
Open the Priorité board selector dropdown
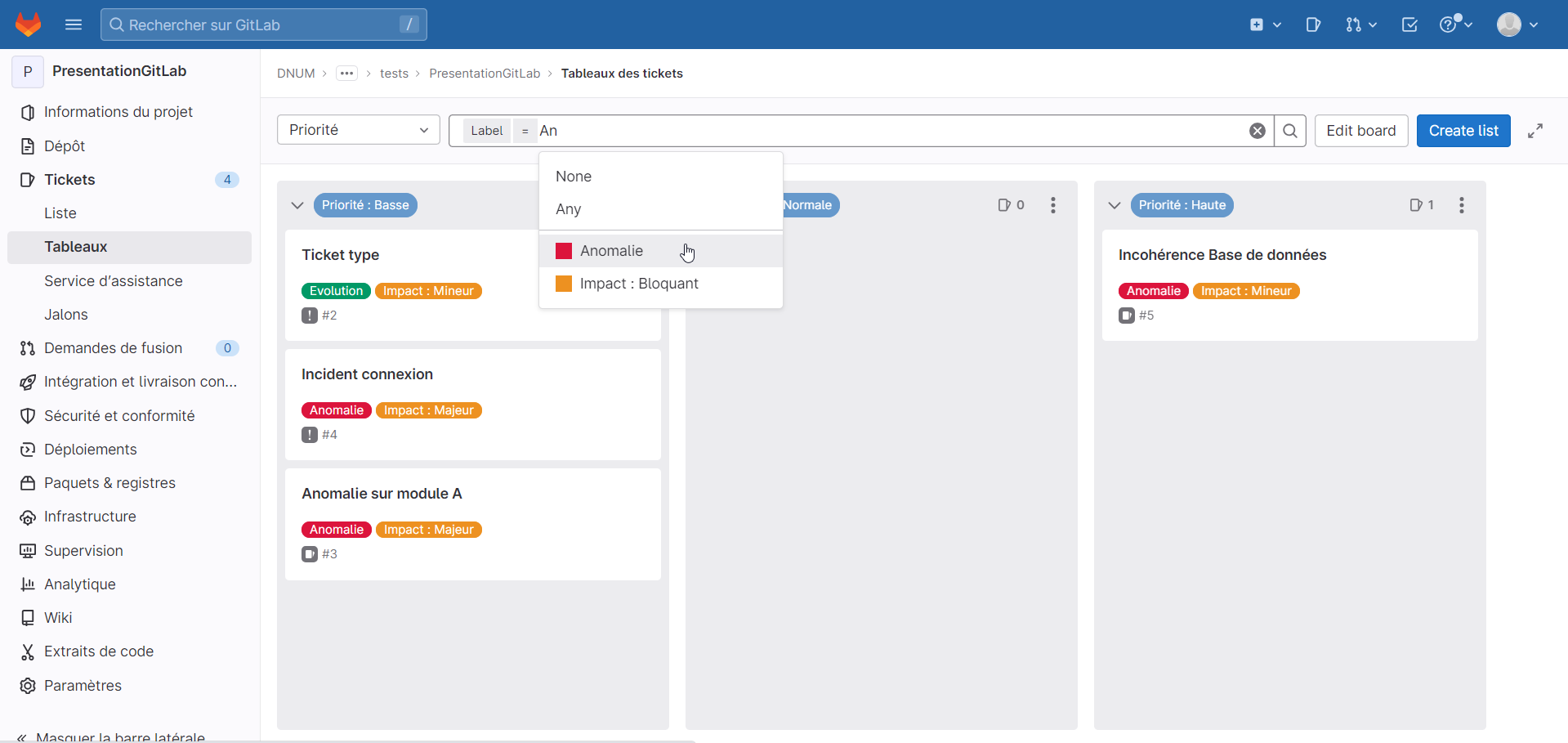[x=358, y=130]
